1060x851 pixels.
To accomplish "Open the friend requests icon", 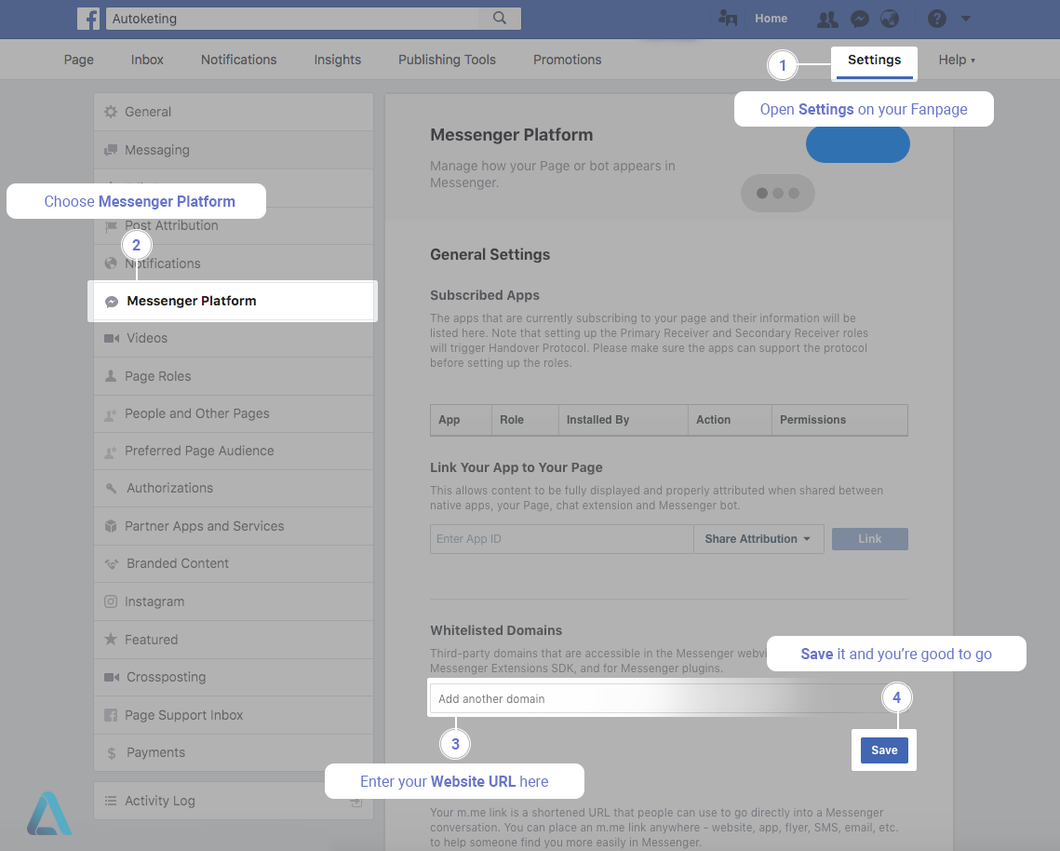I will point(827,19).
